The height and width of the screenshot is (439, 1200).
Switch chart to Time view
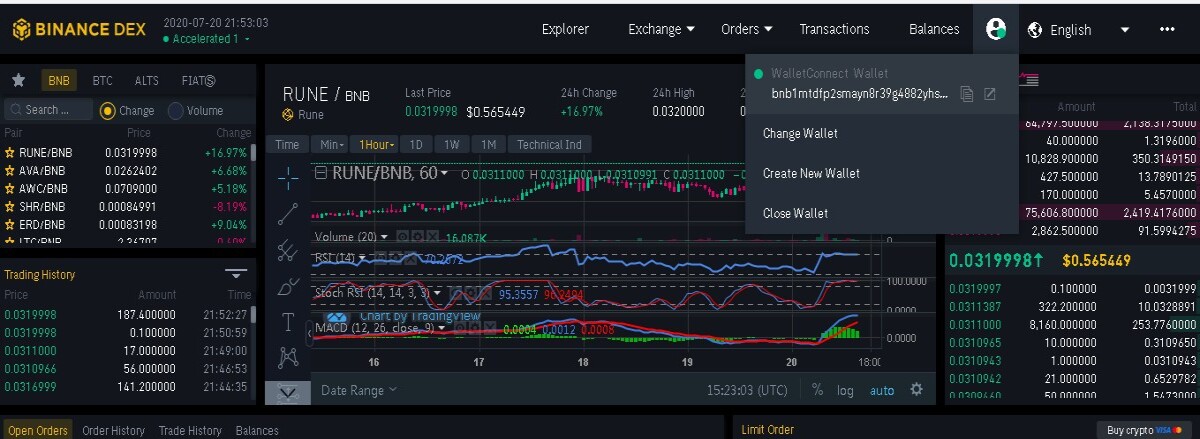[x=287, y=144]
